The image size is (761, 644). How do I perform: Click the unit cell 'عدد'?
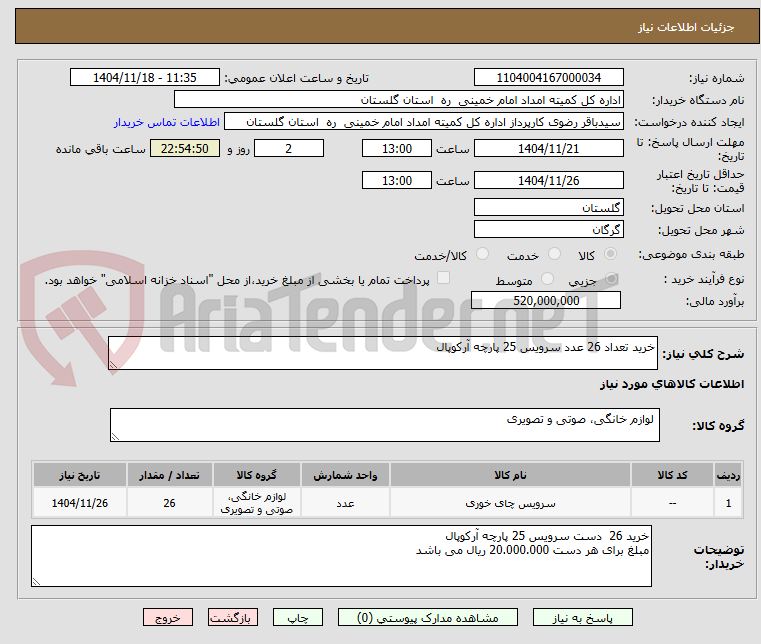[x=345, y=503]
